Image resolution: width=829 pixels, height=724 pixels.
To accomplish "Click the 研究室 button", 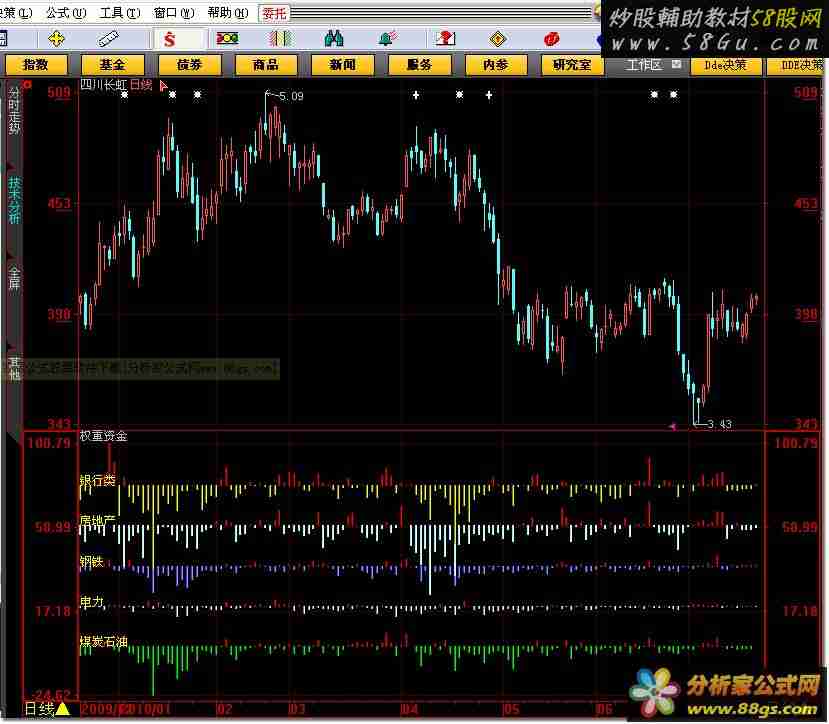I will pos(572,64).
